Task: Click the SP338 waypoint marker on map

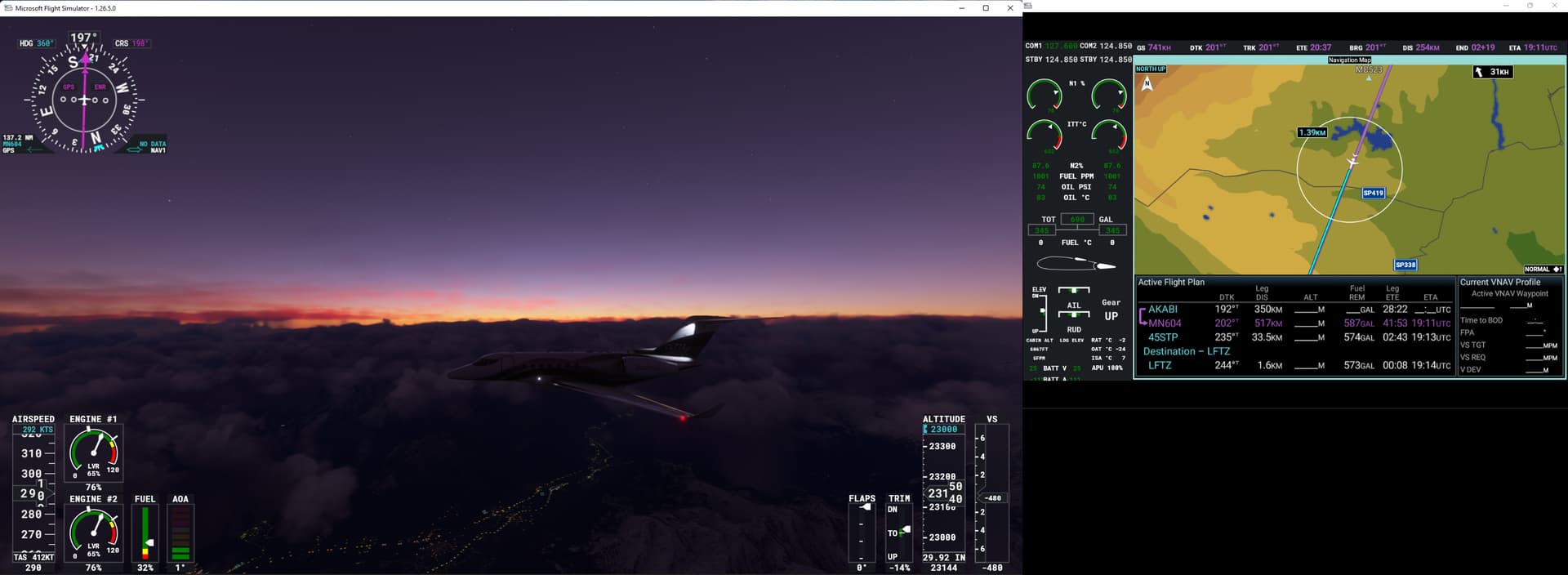Action: point(1405,265)
